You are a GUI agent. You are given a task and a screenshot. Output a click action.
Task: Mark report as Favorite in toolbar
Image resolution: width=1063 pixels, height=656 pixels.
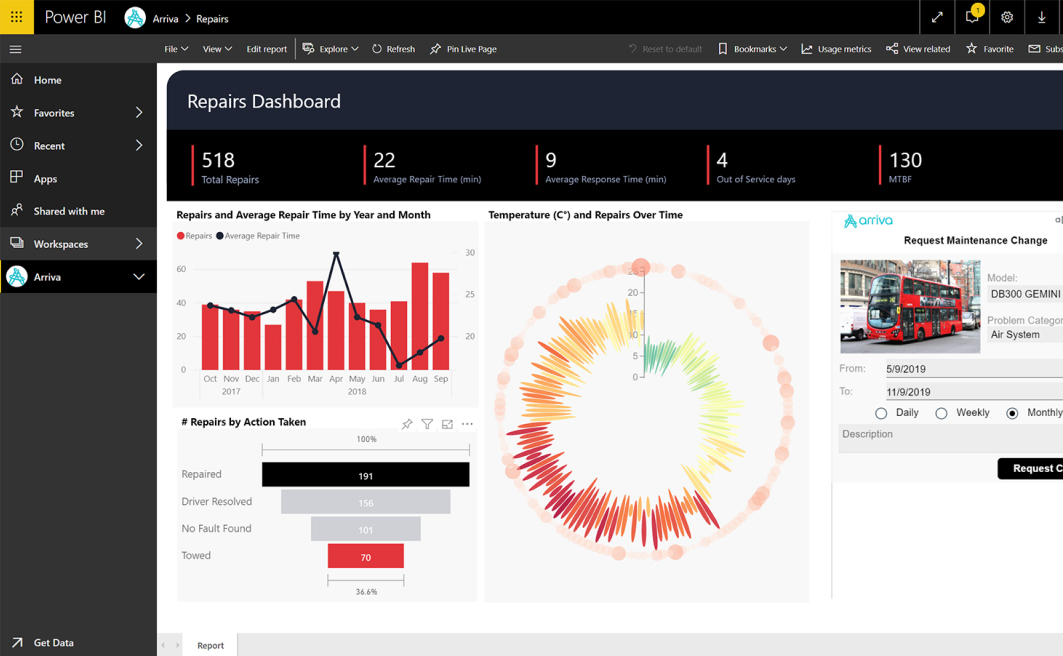(990, 49)
